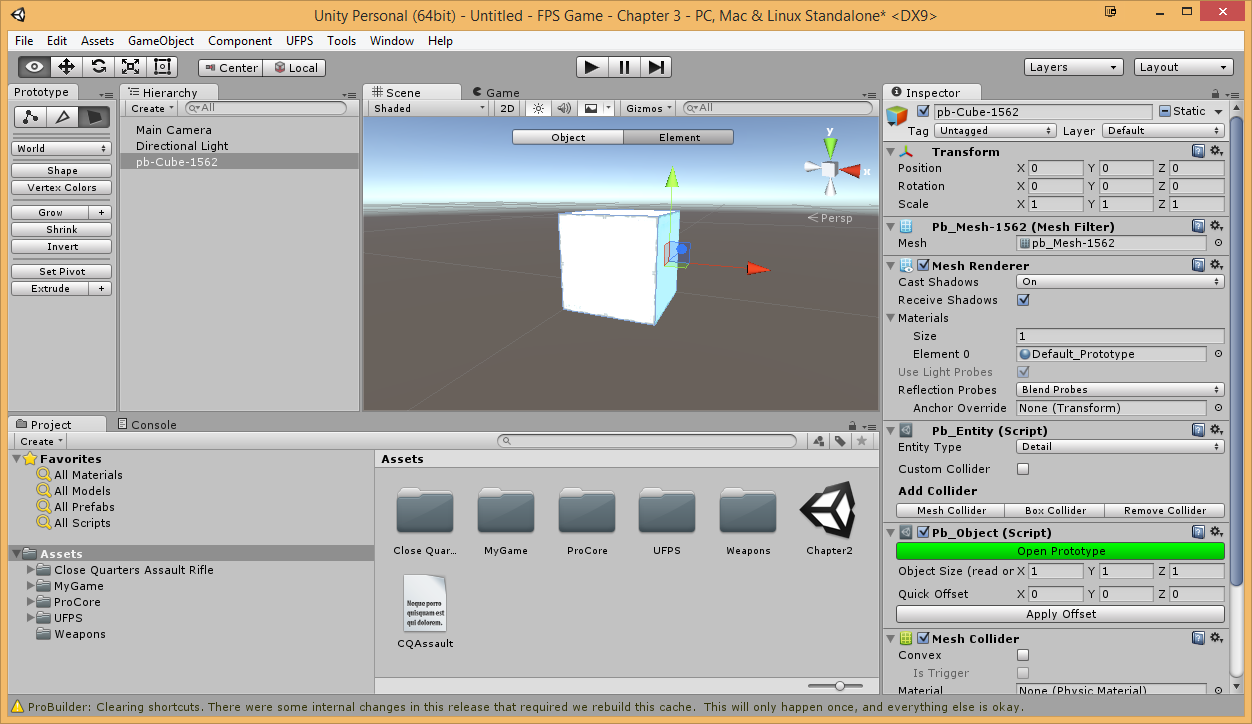Open Transform component gear menu
The image size is (1252, 724).
[x=1216, y=151]
